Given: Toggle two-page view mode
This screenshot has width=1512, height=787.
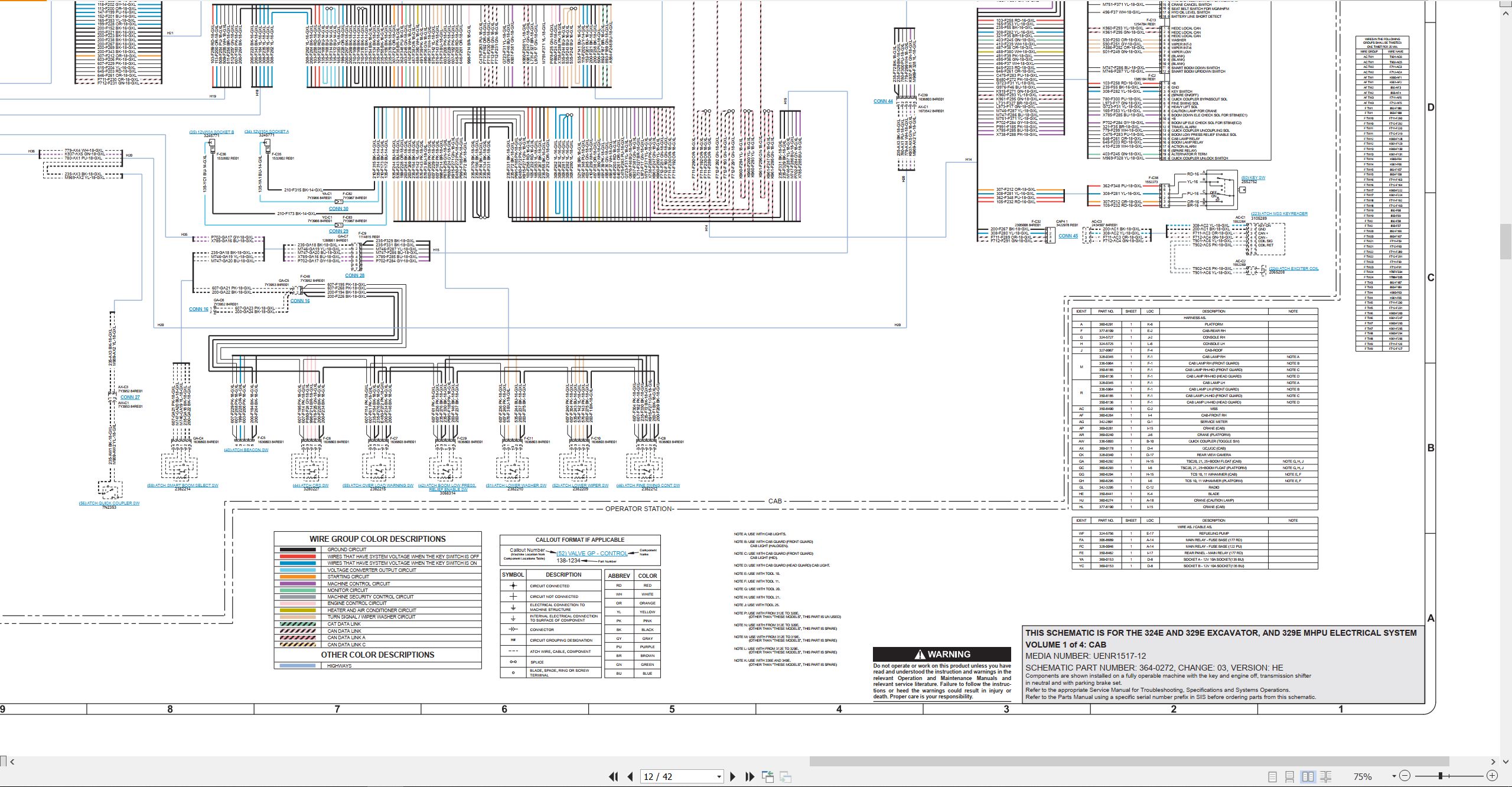Looking at the screenshot, I should pyautogui.click(x=1308, y=776).
